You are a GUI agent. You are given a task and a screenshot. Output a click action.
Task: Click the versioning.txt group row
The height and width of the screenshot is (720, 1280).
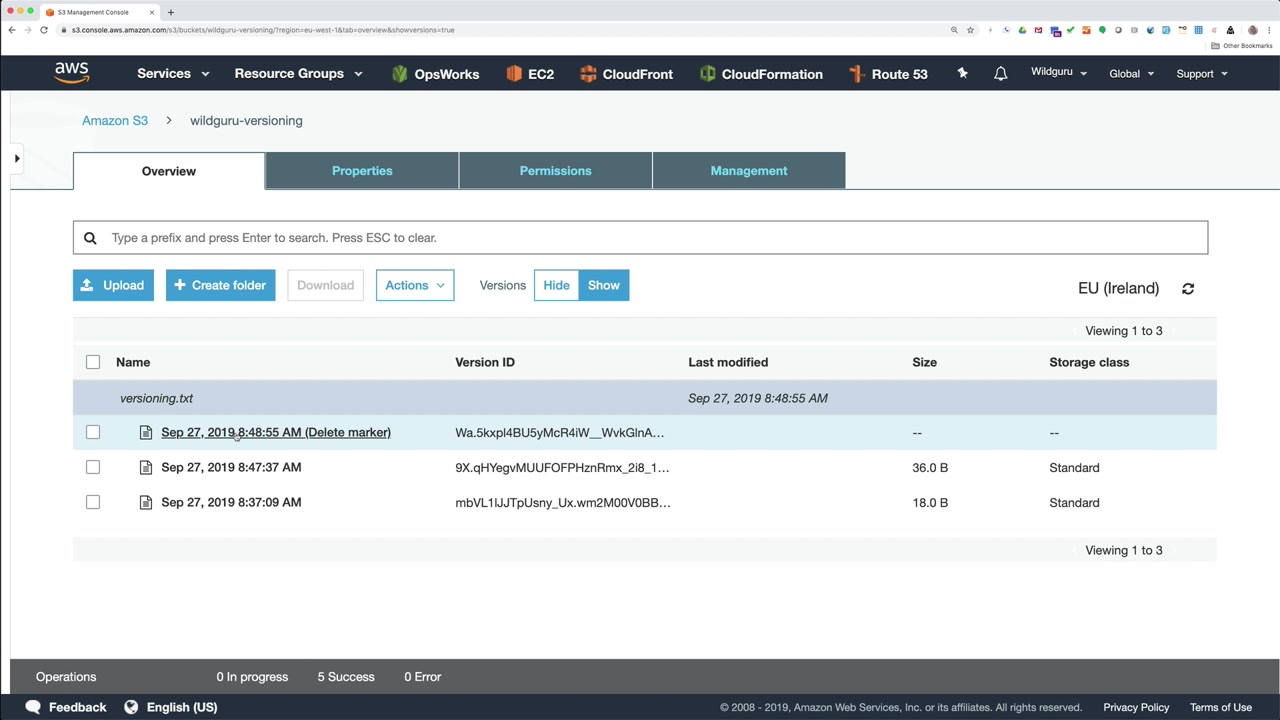point(645,398)
